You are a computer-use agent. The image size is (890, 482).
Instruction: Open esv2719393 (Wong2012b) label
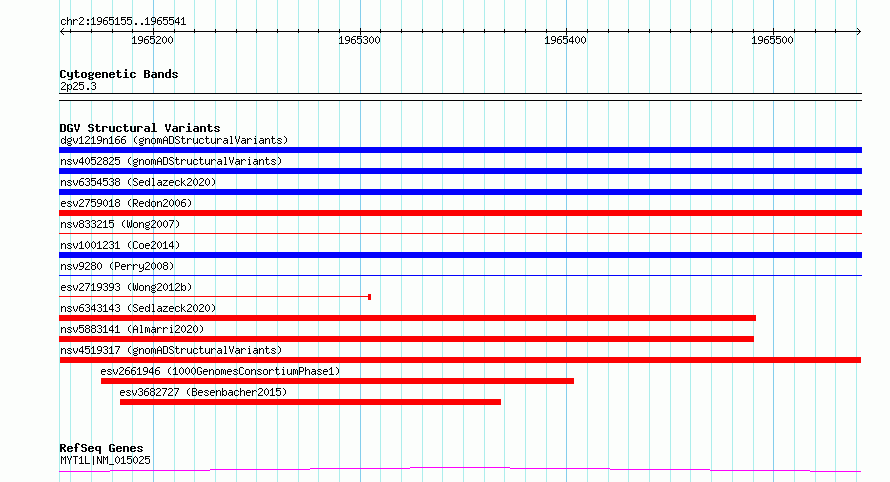[126, 287]
